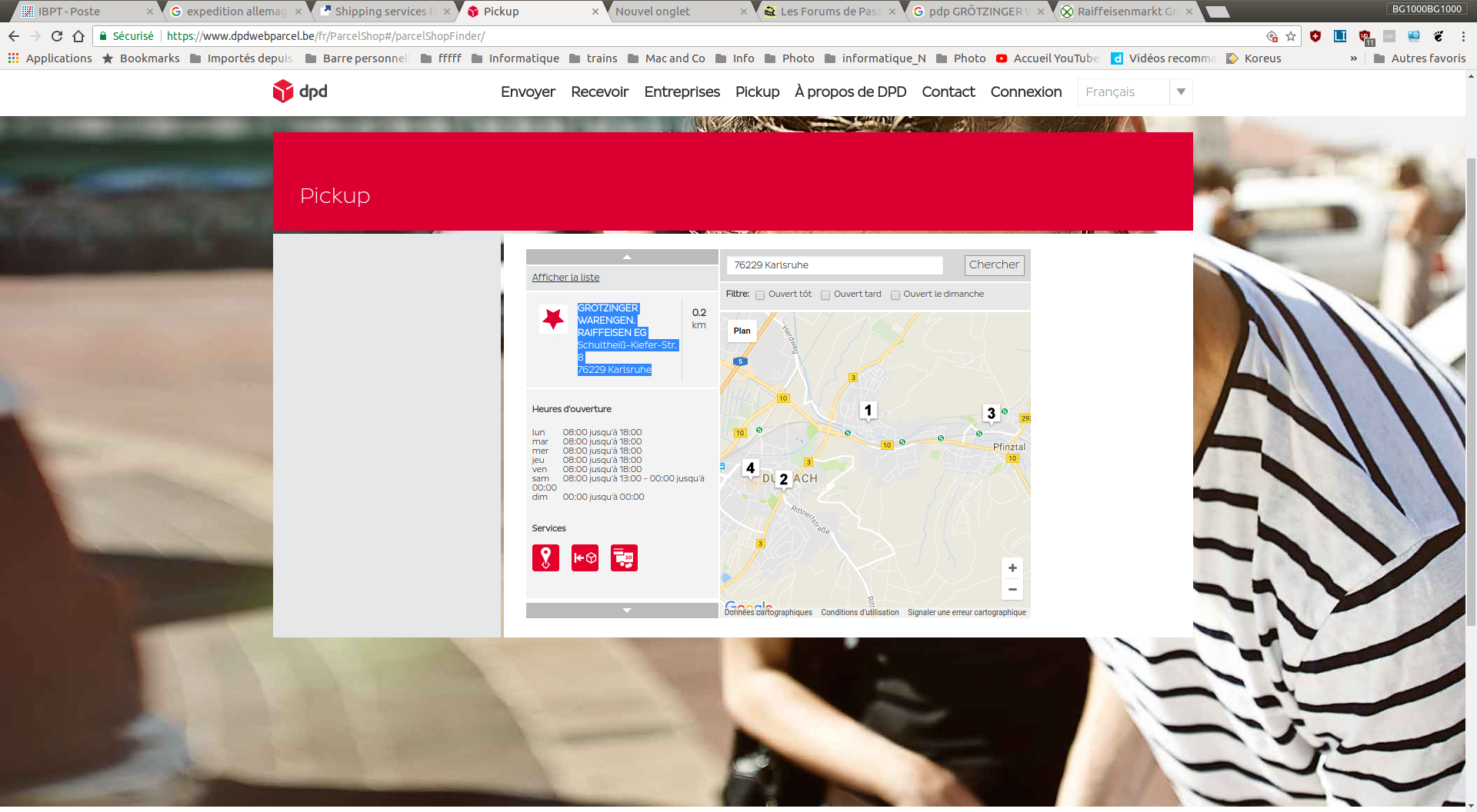Open the Envoyer menu
Viewport: 1477px width, 812px height.
(528, 92)
